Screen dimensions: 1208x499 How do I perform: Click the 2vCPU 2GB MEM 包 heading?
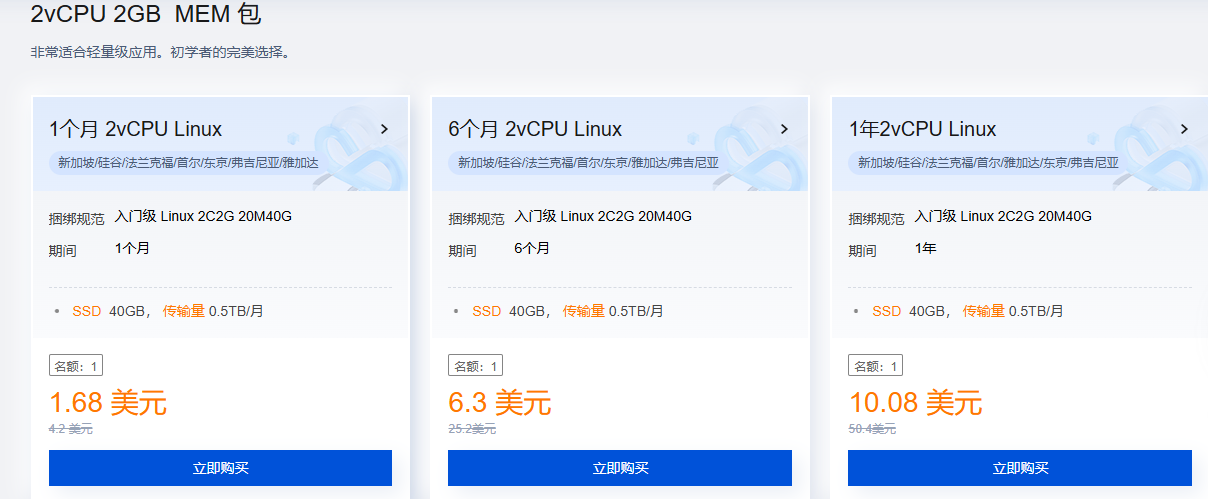tap(146, 15)
